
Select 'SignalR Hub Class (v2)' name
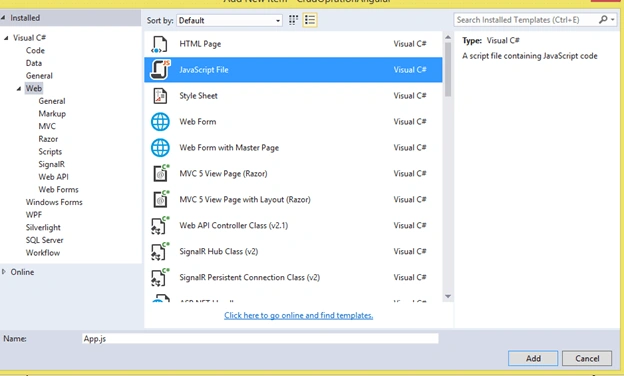coord(218,251)
